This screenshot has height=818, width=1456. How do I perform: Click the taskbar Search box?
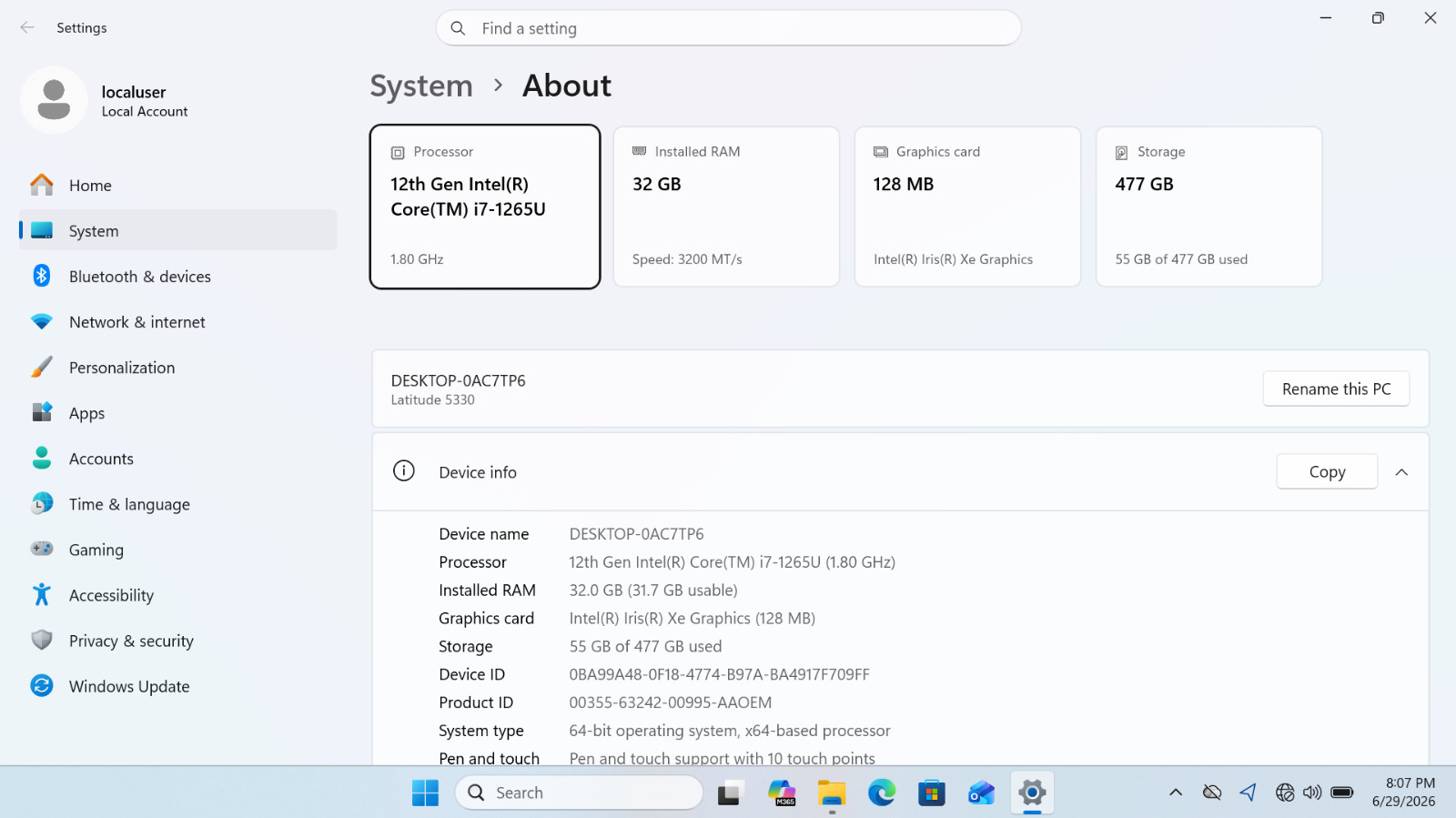coord(579,793)
